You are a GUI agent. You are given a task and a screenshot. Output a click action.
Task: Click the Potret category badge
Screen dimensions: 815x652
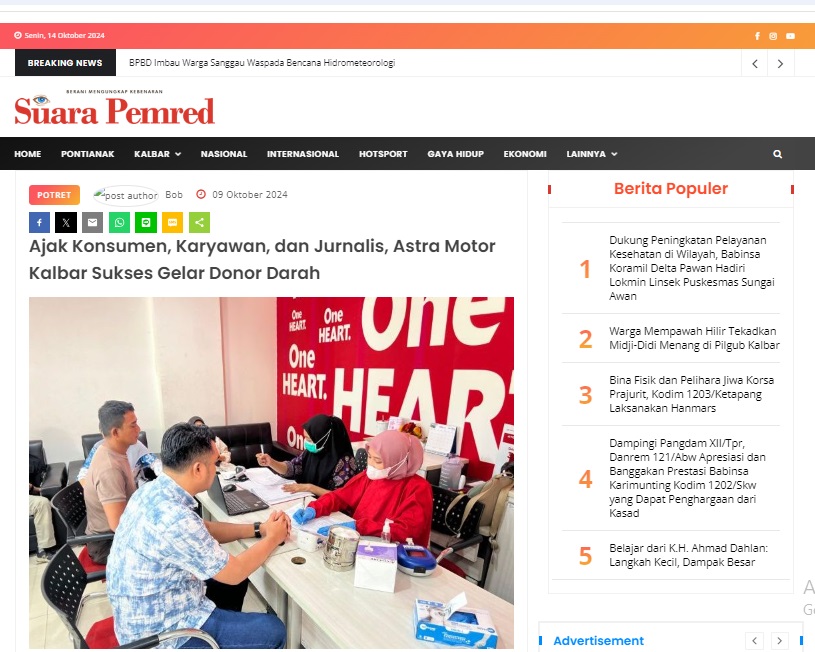54,195
